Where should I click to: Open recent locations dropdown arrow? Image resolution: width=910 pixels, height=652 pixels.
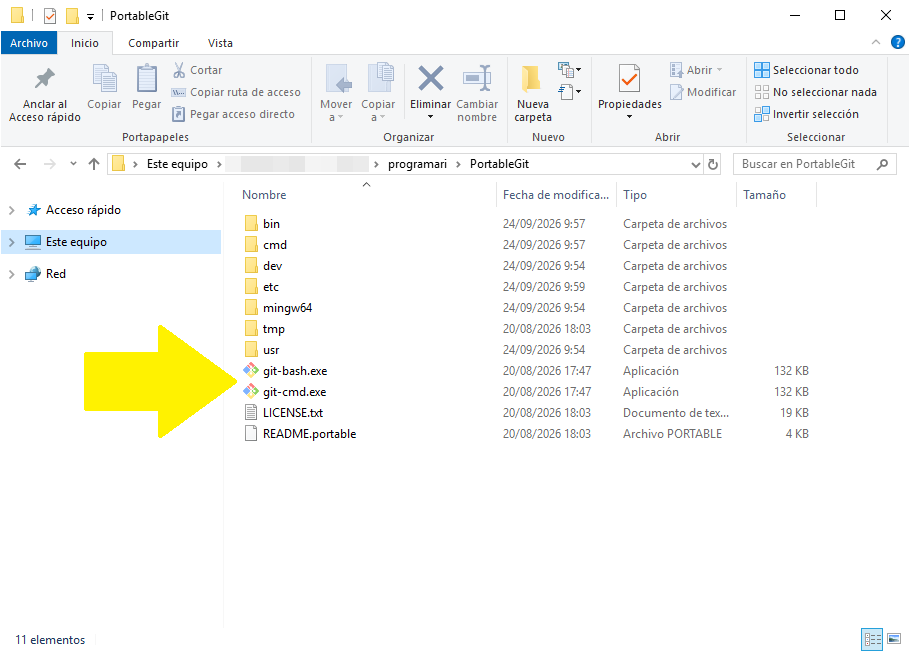[73, 164]
